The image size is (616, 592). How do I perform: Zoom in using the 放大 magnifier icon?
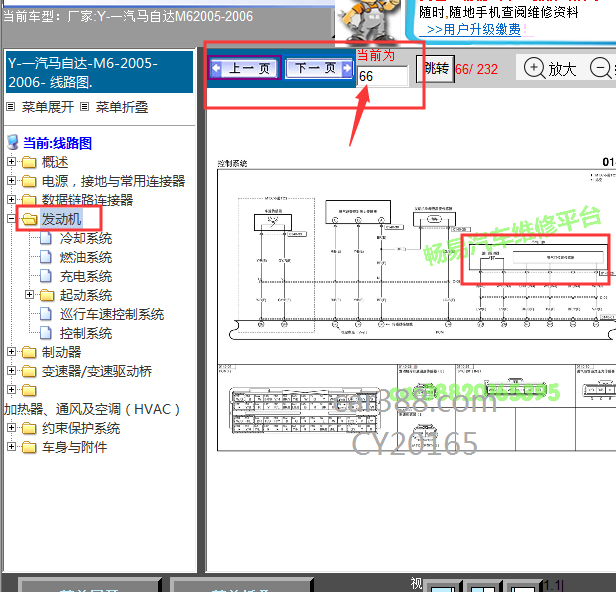534,68
